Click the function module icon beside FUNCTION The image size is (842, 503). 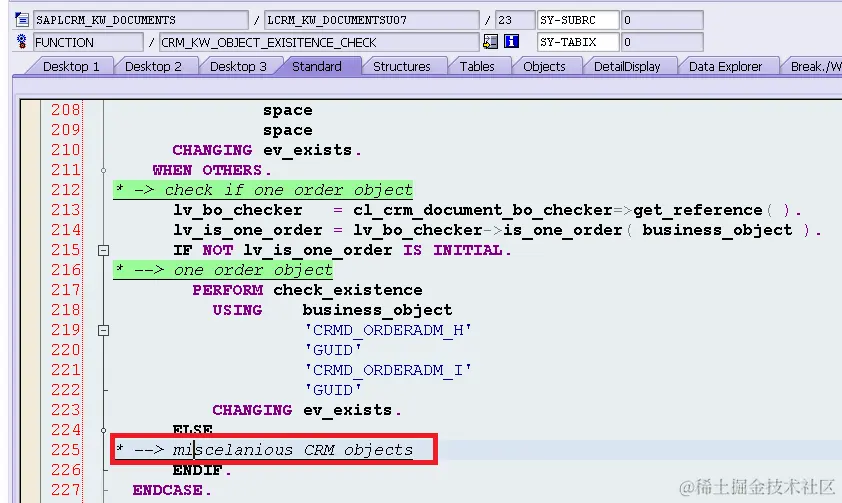pos(22,41)
